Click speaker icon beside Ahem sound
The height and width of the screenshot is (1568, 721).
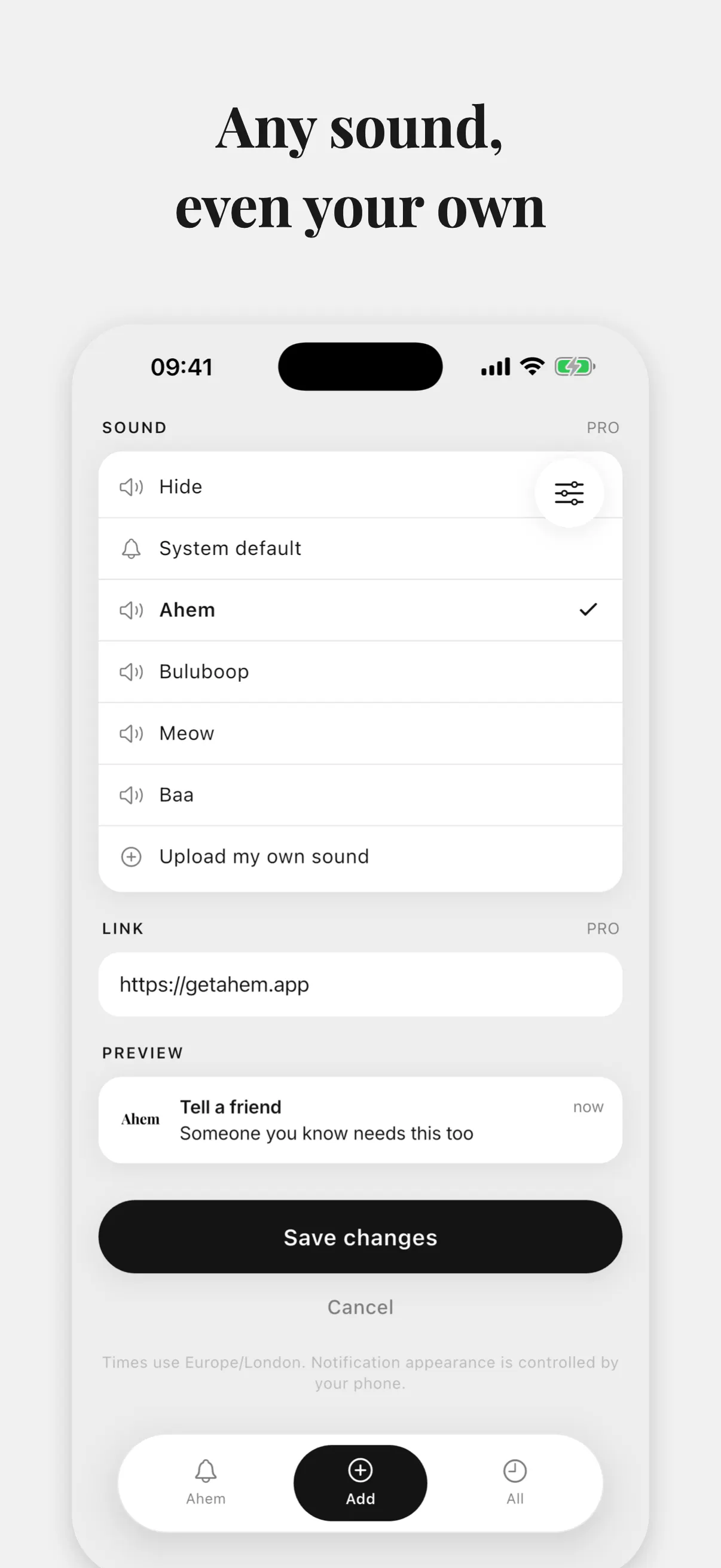point(131,610)
